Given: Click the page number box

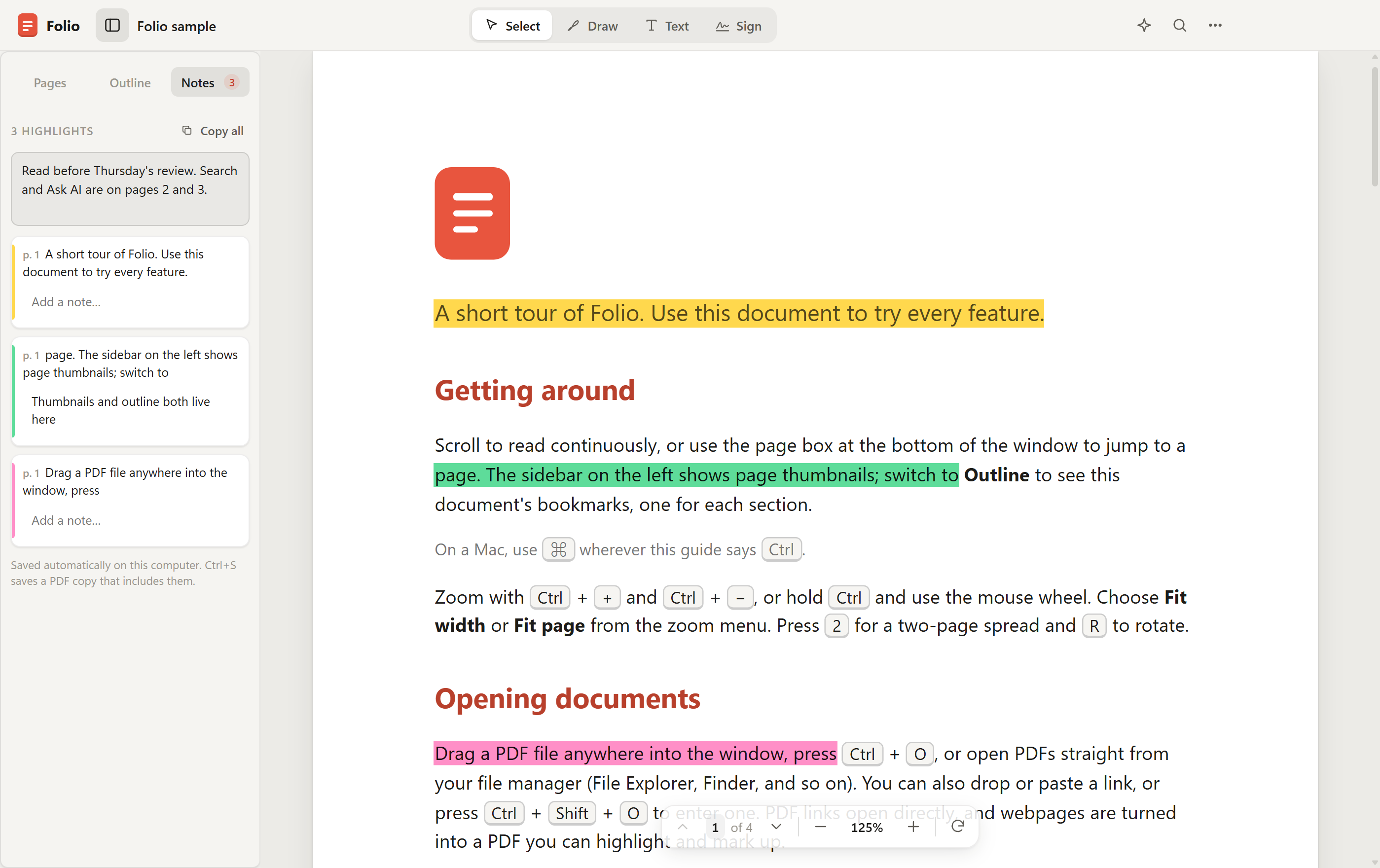Looking at the screenshot, I should (715, 828).
